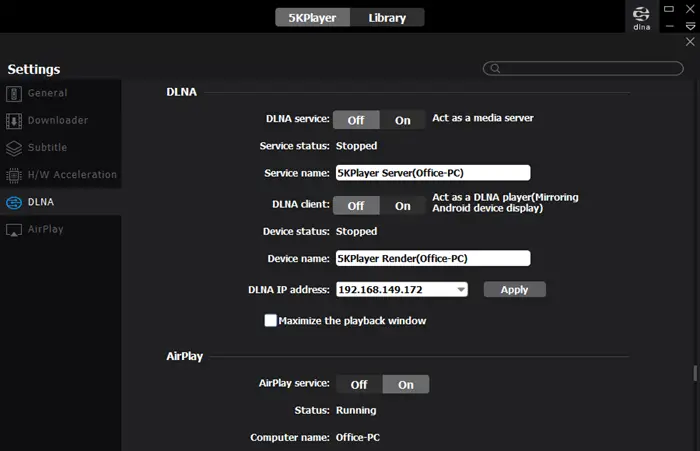Expand the DLNA IP address dropdown
The width and height of the screenshot is (700, 451).
coord(461,290)
